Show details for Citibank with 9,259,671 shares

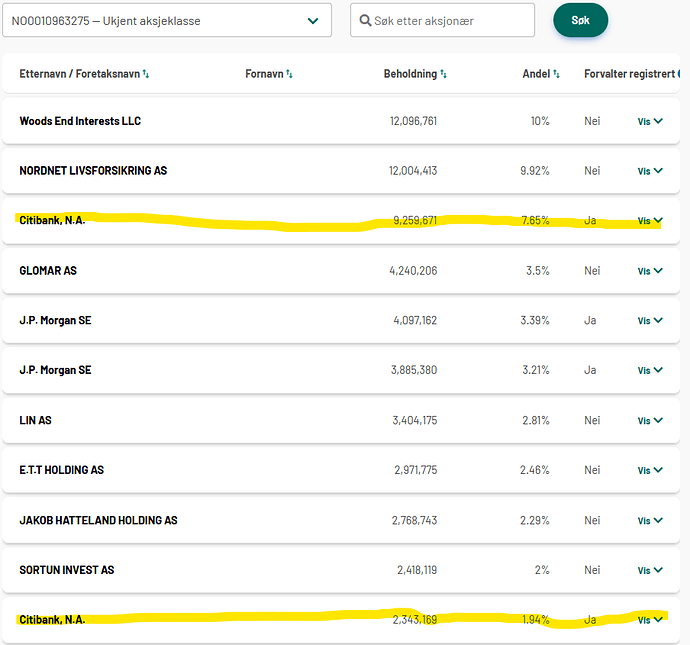(650, 221)
